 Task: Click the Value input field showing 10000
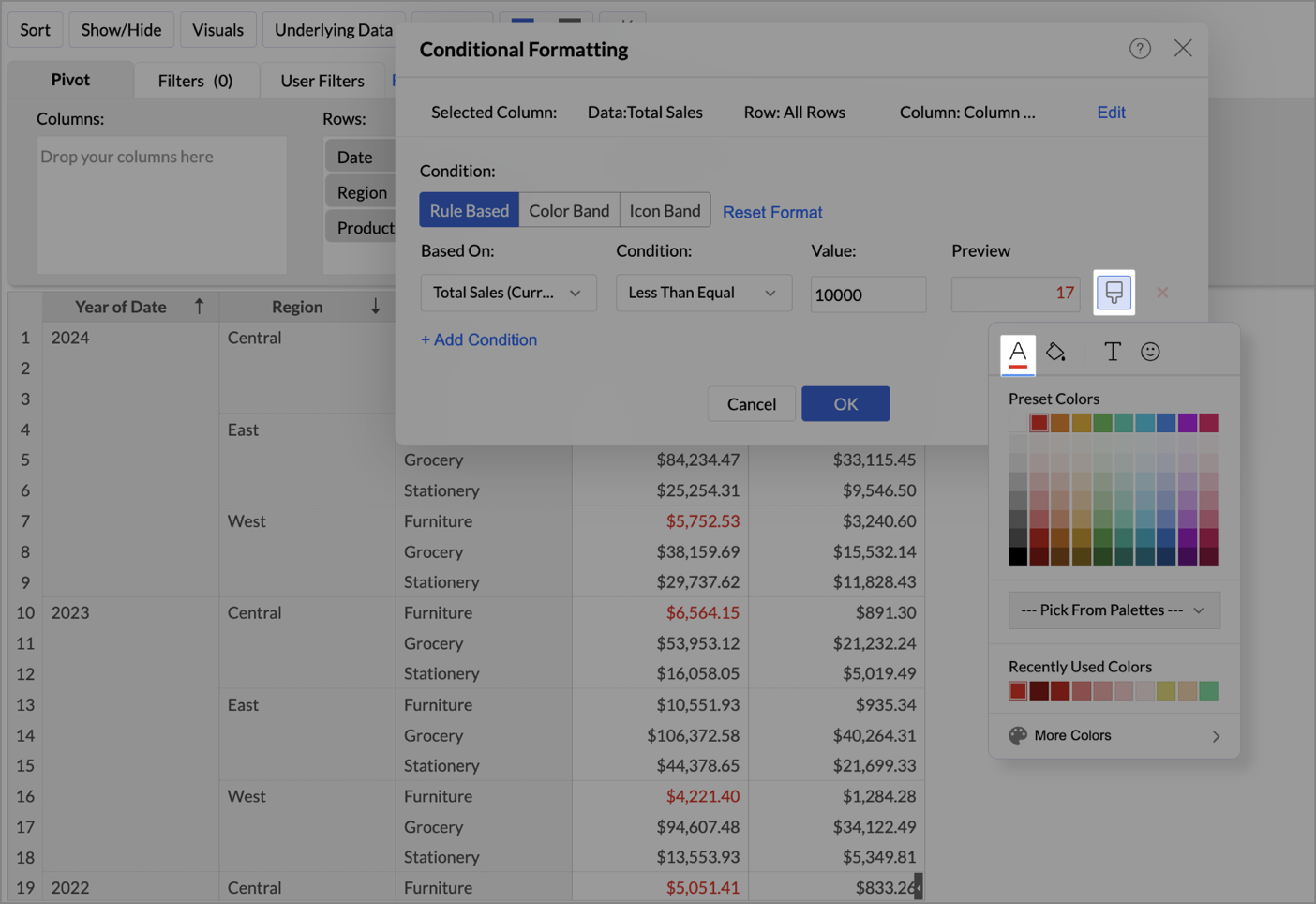point(867,294)
